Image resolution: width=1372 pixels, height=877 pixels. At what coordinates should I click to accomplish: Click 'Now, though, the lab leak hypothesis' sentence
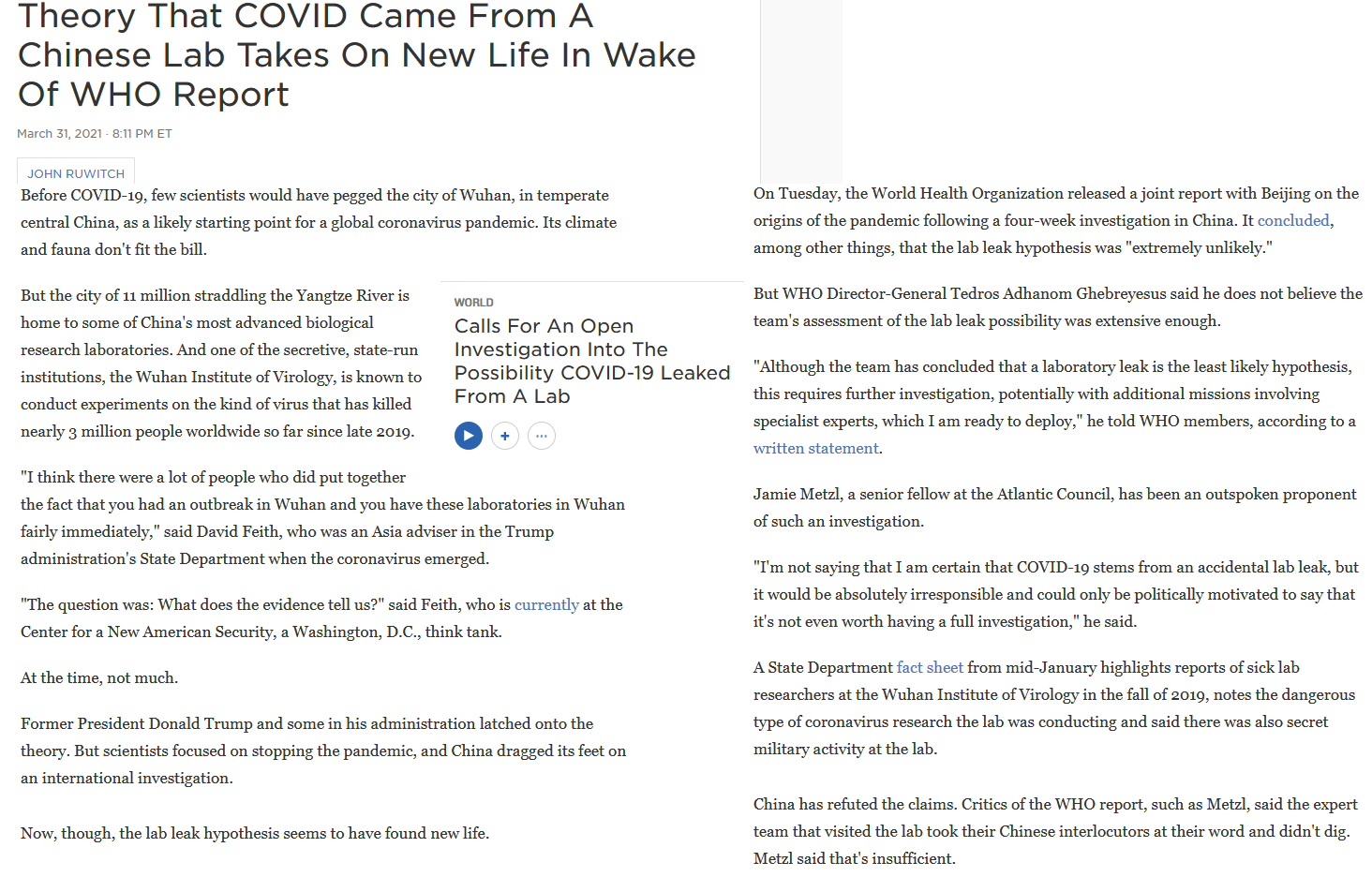(x=255, y=833)
